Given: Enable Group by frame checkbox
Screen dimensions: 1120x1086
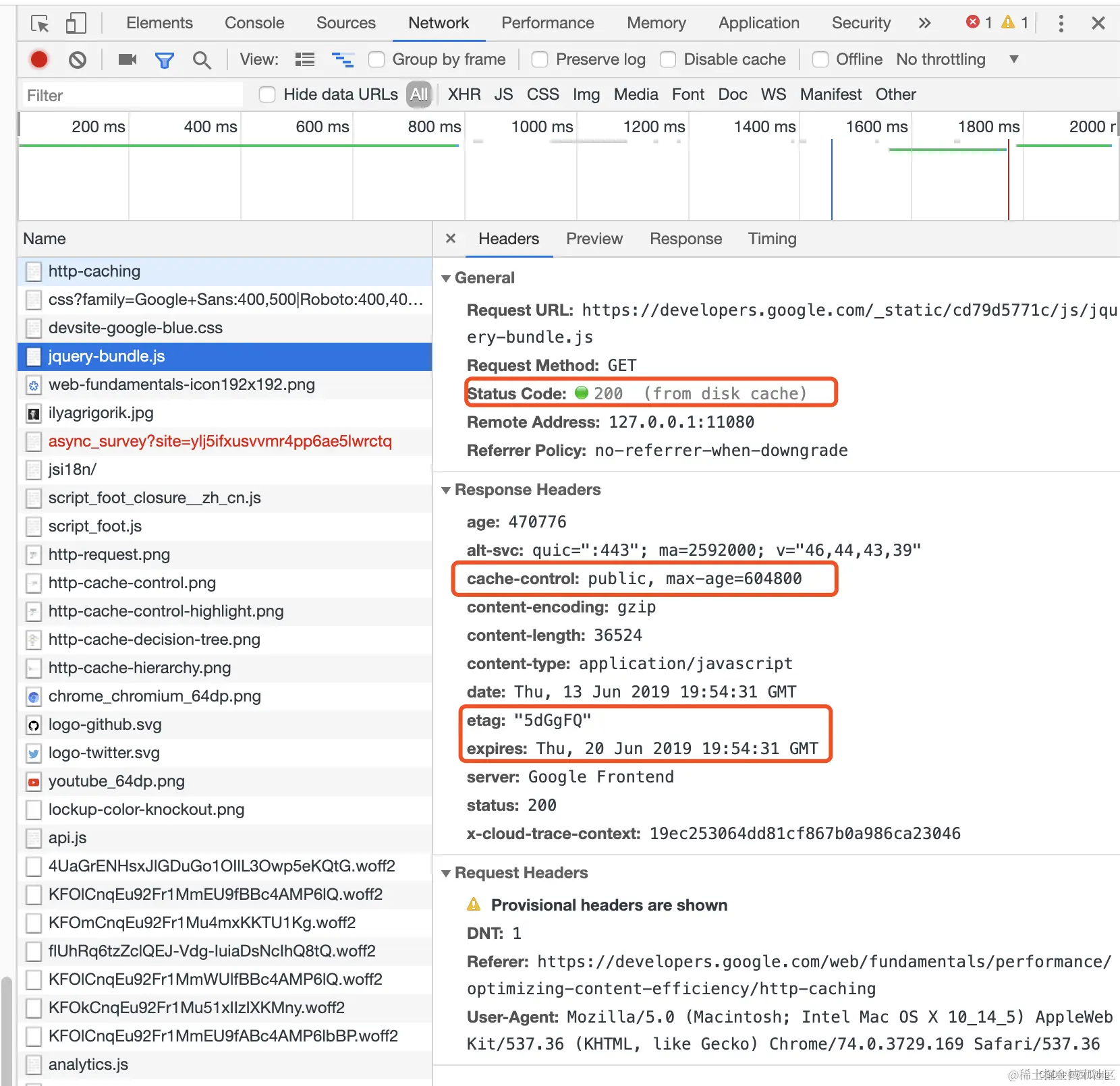Looking at the screenshot, I should click(x=376, y=60).
